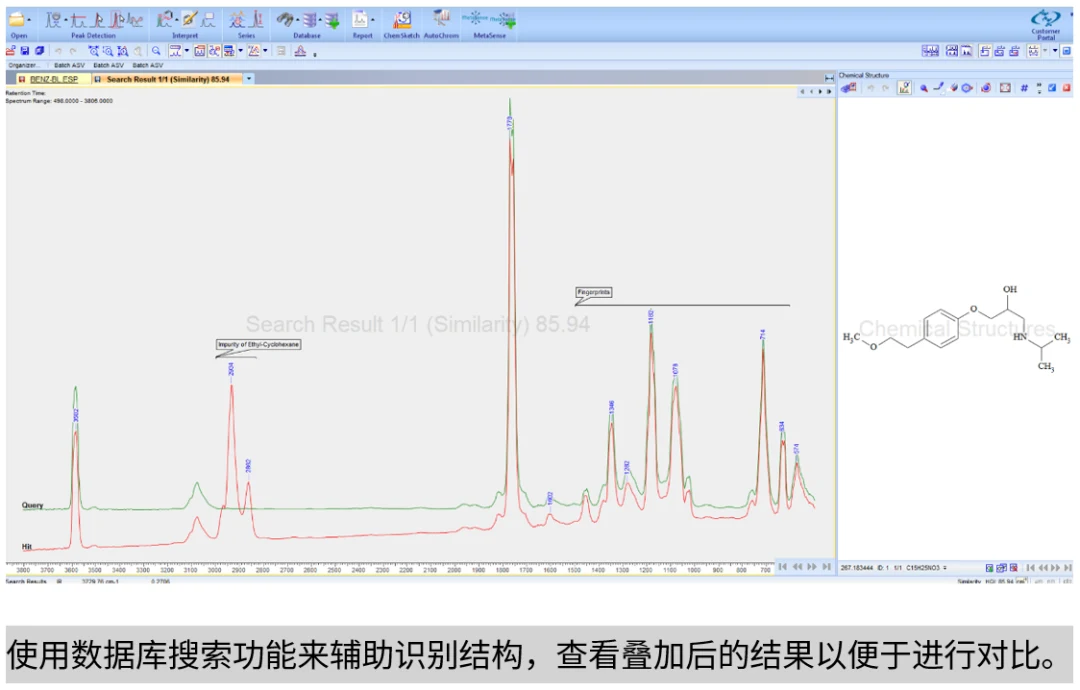
Task: Click the first Batch ASV button
Action: pos(69,65)
